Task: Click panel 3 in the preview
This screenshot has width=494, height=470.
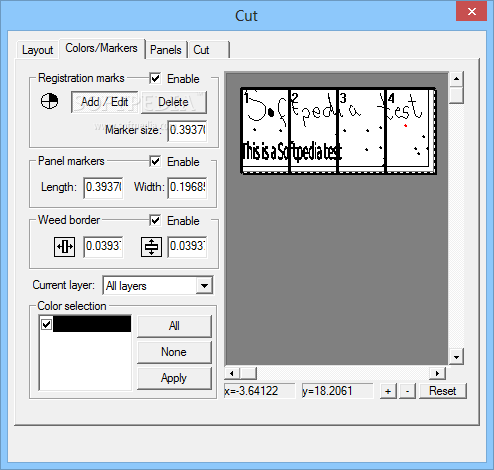Action: 362,130
